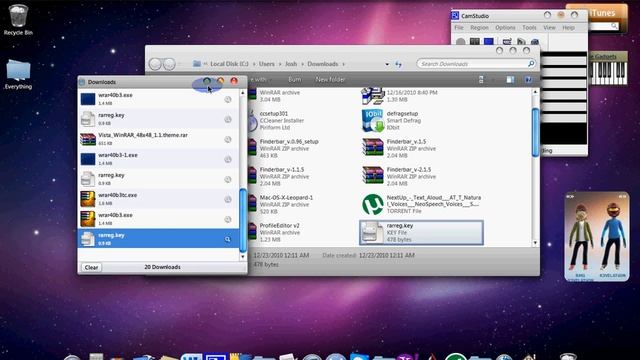Click Explorer file list scroll up arrow
This screenshot has width=640, height=360.
pos(536,92)
